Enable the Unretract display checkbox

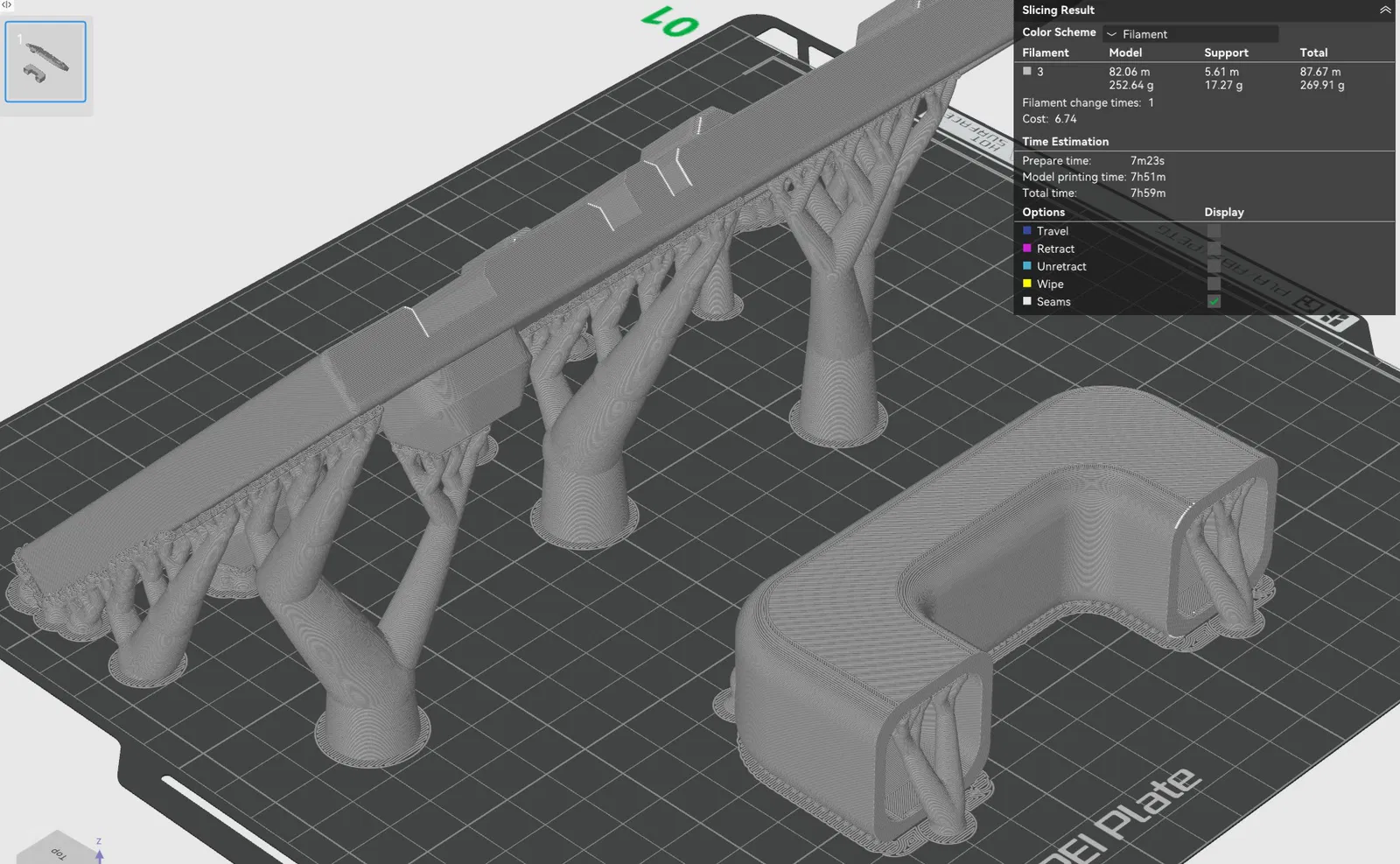[1214, 266]
